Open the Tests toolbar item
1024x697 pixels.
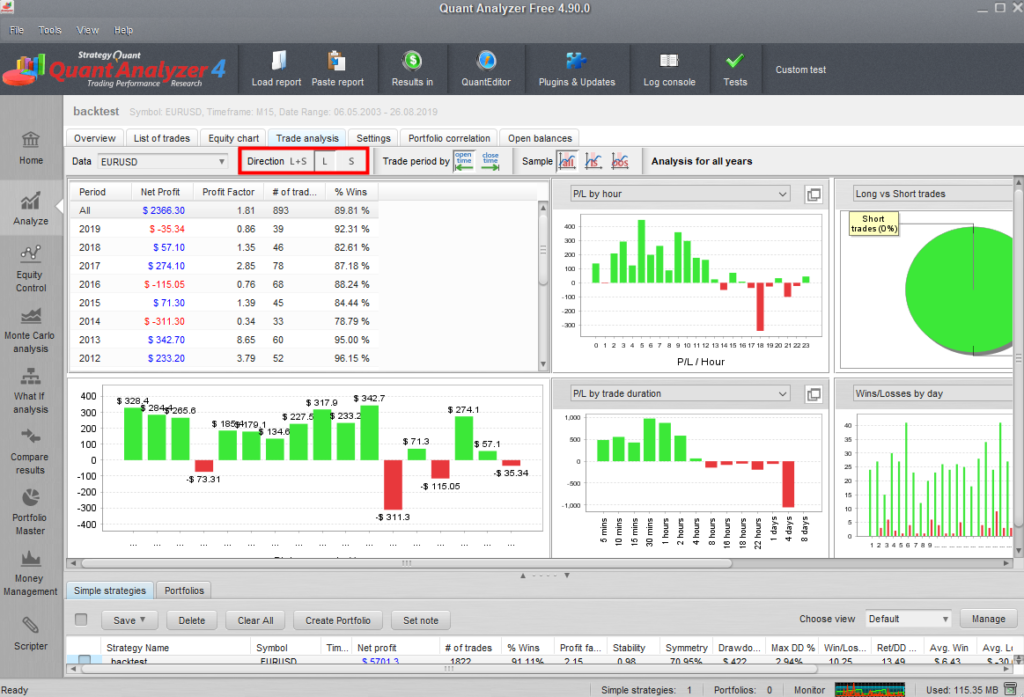pos(735,69)
